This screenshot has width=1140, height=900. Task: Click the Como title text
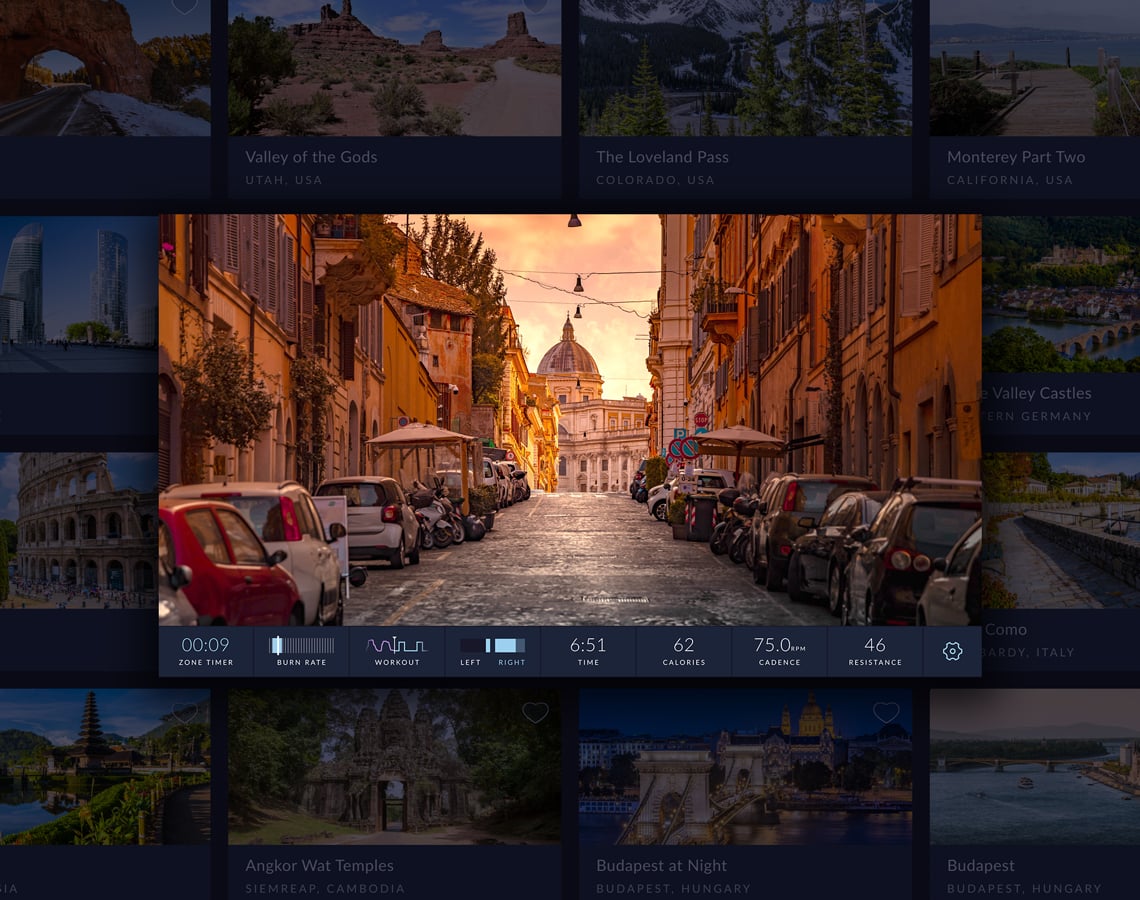click(x=1006, y=630)
